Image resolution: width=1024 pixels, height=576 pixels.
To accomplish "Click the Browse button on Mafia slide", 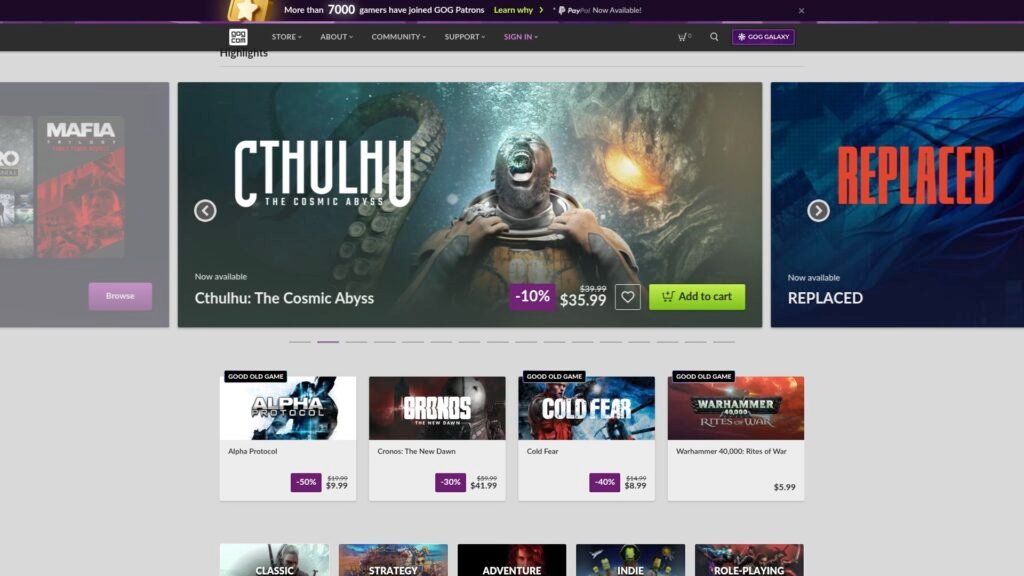I will 120,296.
